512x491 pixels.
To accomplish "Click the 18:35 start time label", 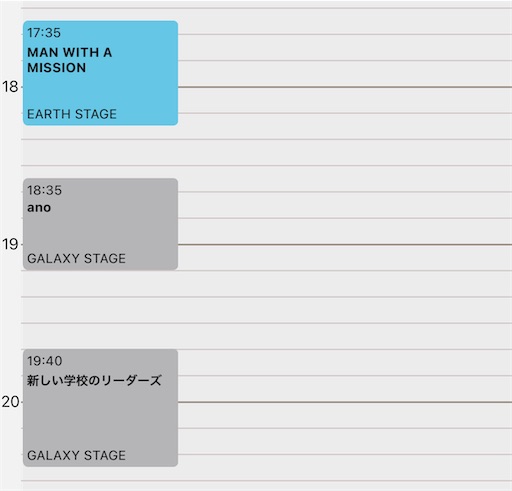I will (x=44, y=190).
